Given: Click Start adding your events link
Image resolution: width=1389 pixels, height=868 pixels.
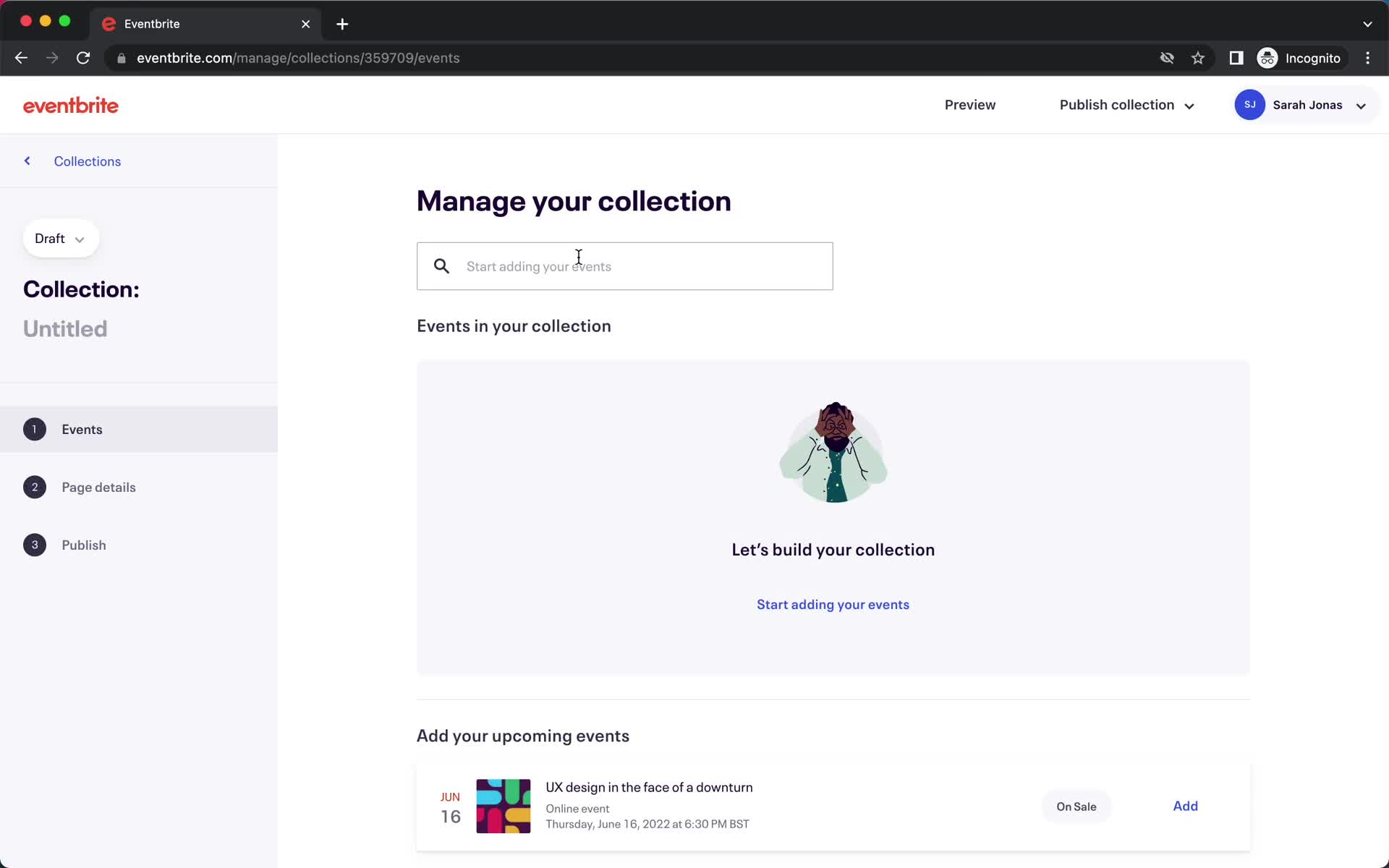Looking at the screenshot, I should pyautogui.click(x=832, y=604).
